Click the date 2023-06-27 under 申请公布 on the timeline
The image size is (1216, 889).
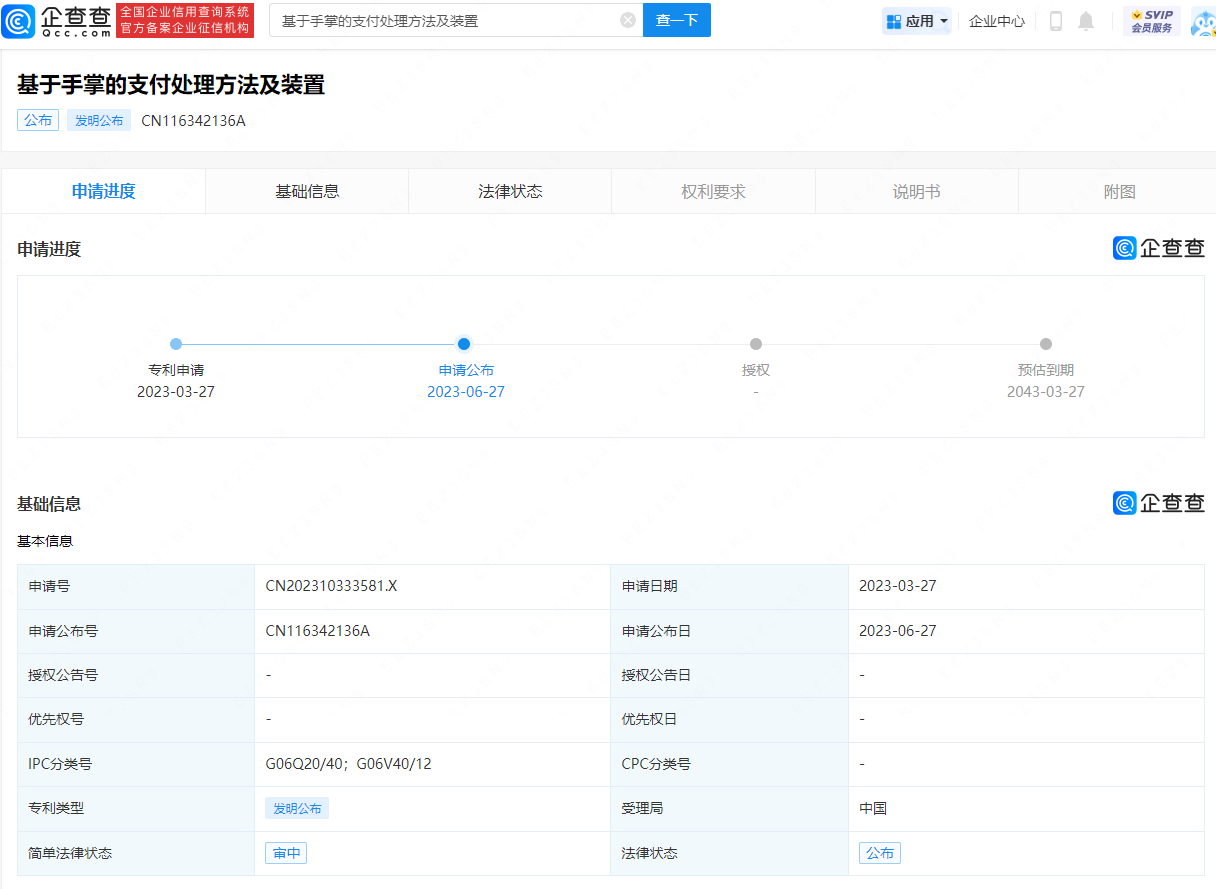pos(466,392)
